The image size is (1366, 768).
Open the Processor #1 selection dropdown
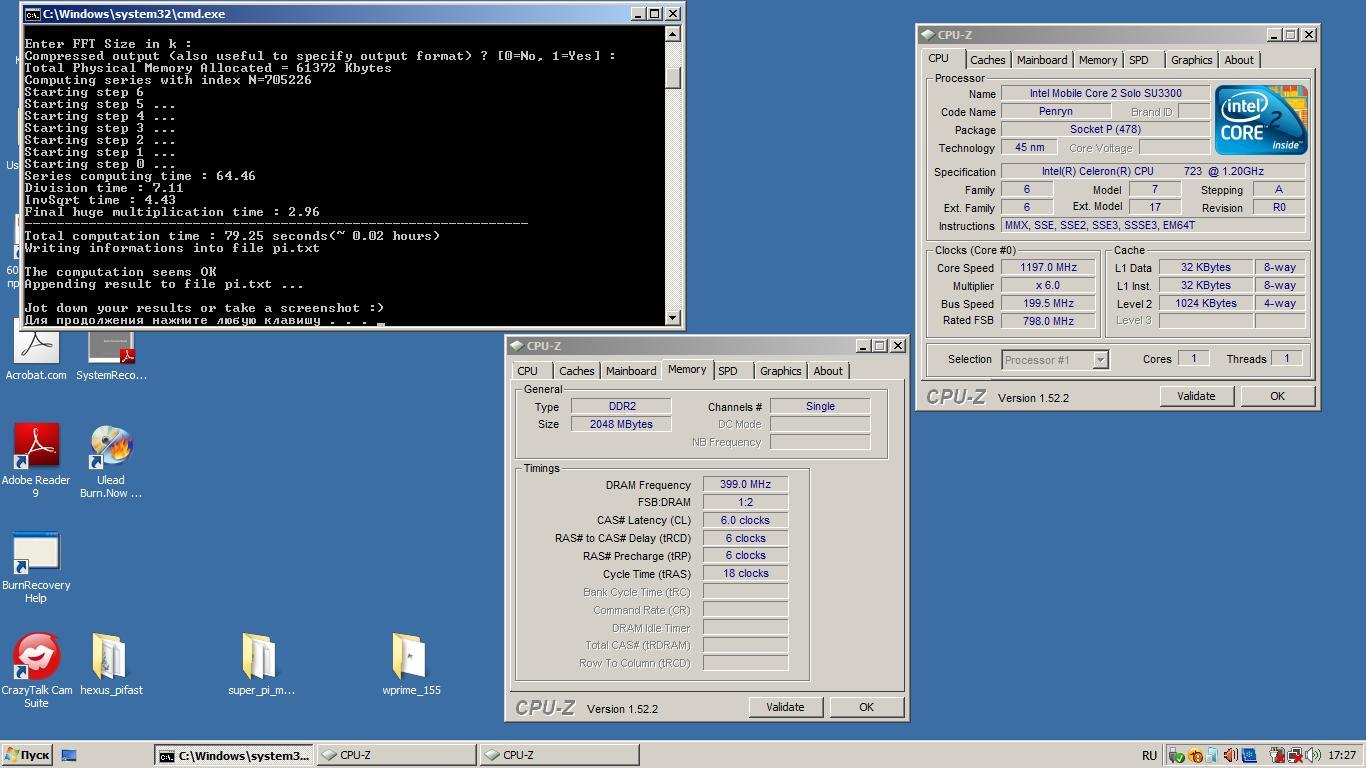click(1055, 360)
